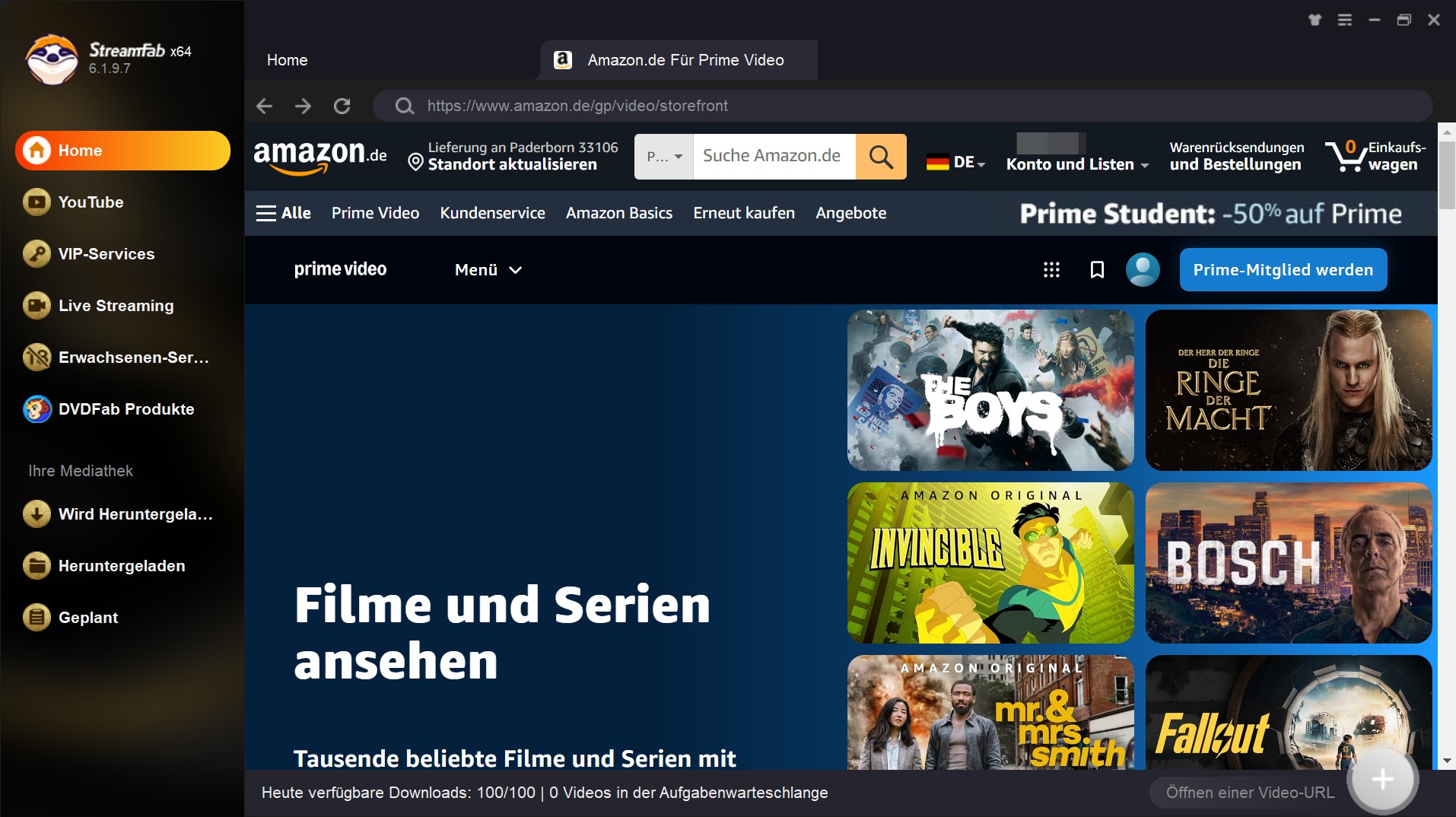This screenshot has width=1456, height=817.
Task: Open Amazon Basics nav item
Action: point(619,213)
